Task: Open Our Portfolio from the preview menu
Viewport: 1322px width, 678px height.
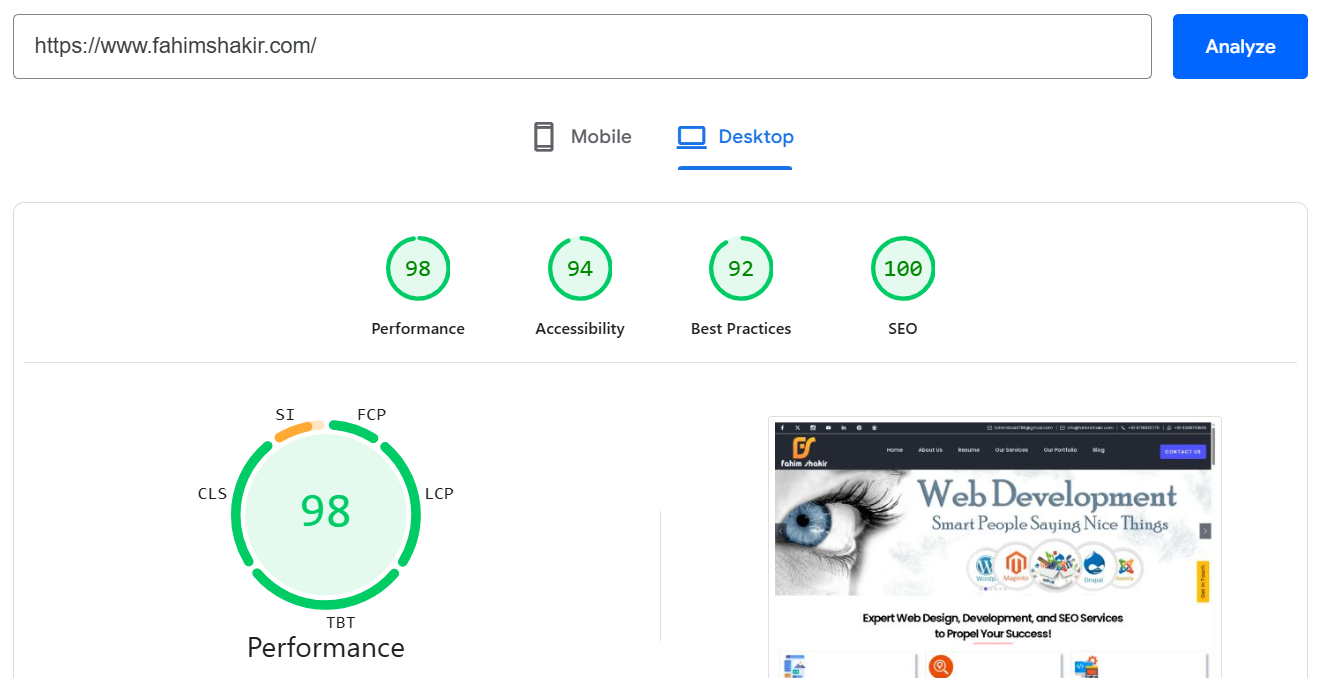Action: [x=1061, y=450]
